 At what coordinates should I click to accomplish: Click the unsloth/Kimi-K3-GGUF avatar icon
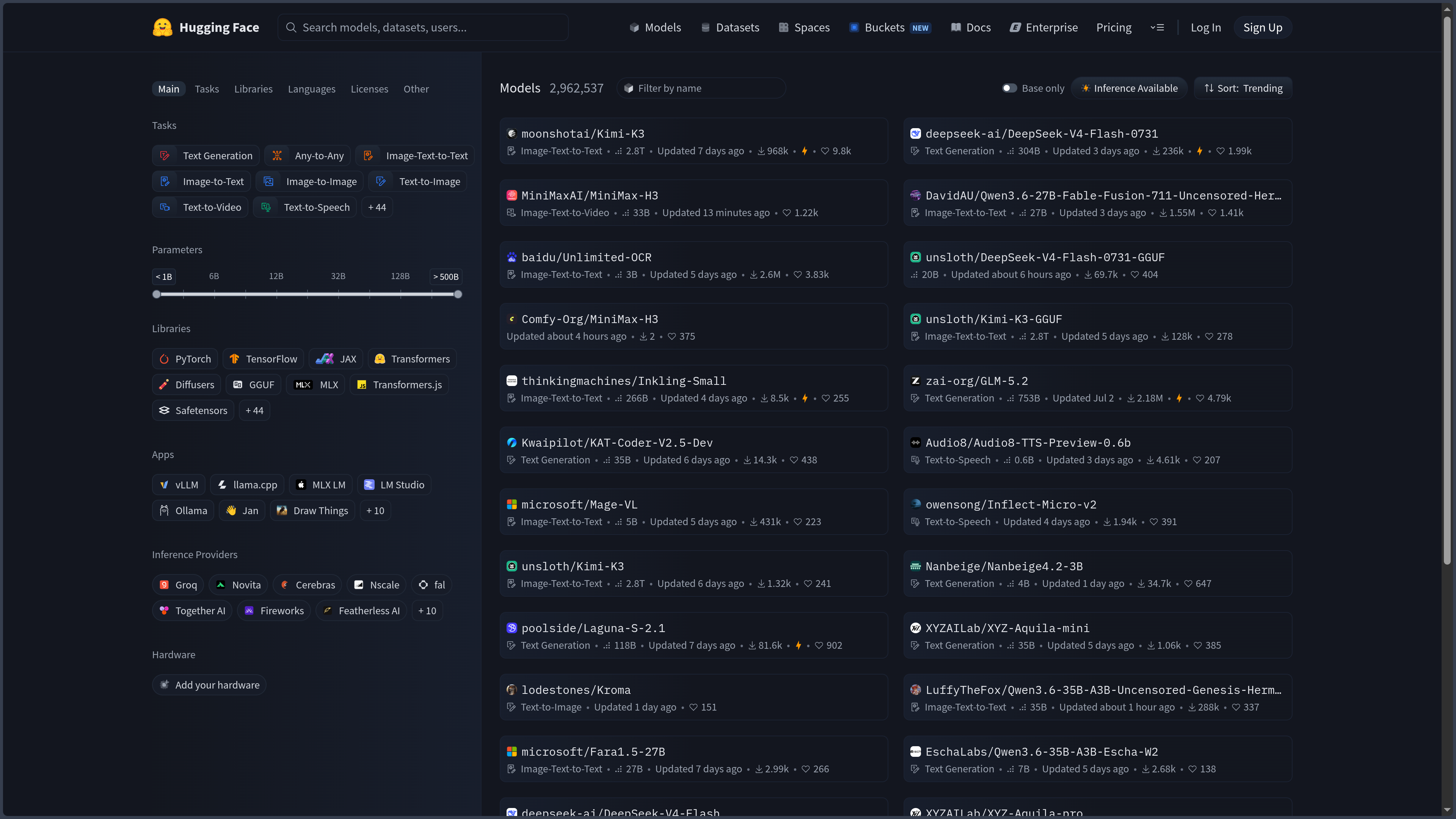pos(916,319)
